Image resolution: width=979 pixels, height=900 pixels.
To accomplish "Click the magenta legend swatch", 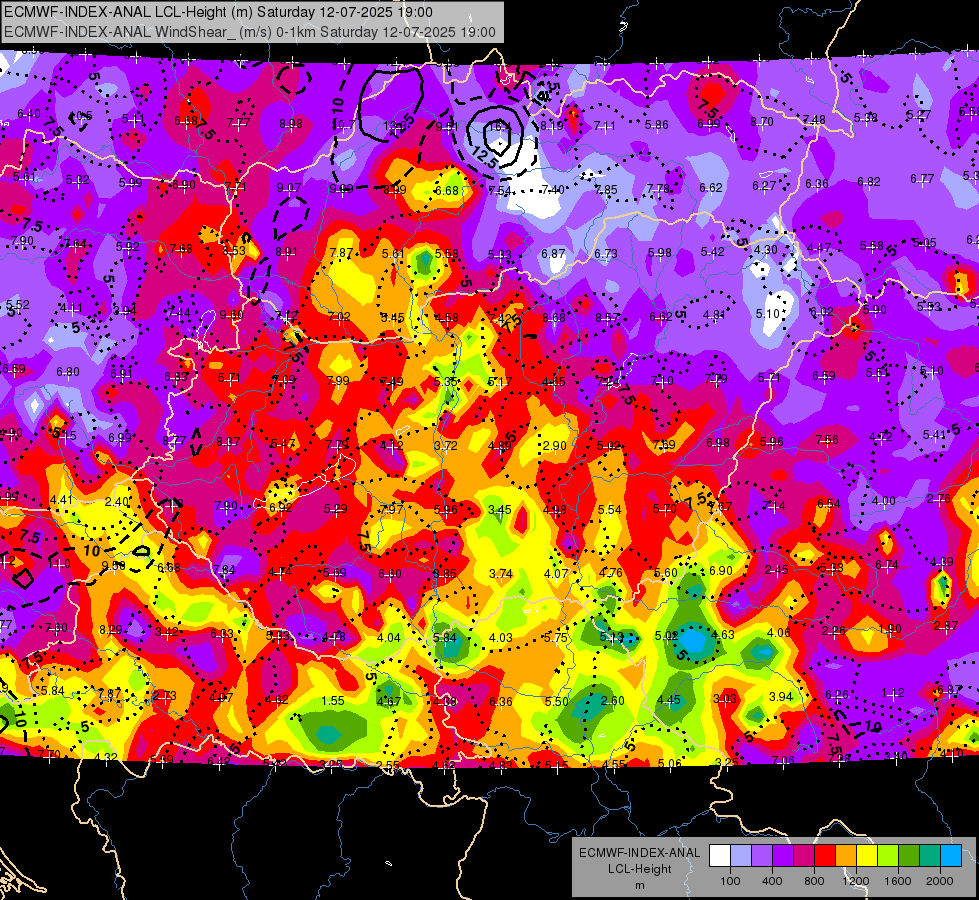I will coord(804,856).
